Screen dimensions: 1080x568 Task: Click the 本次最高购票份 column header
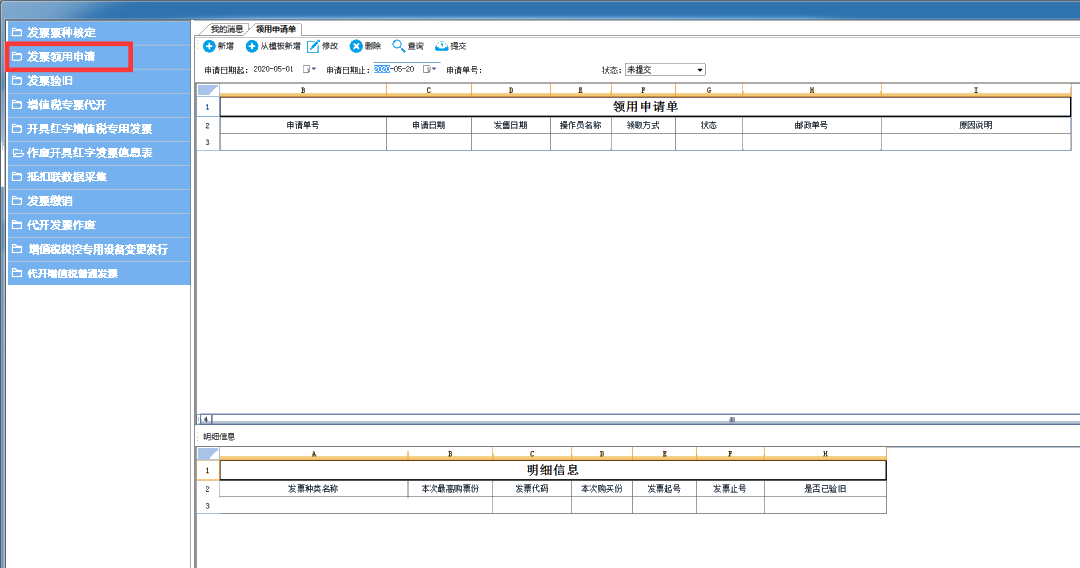pyautogui.click(x=450, y=489)
